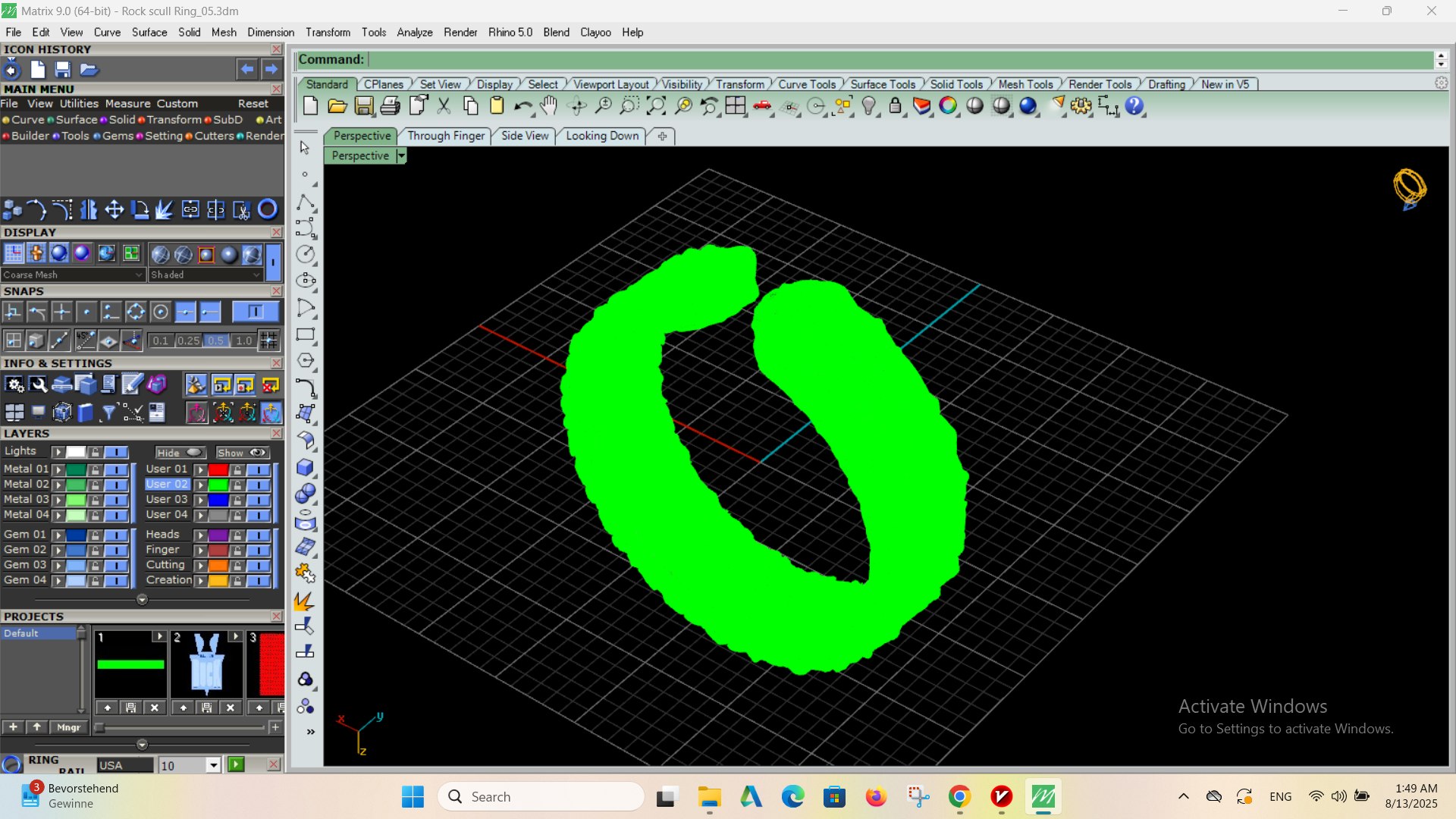Image resolution: width=1456 pixels, height=819 pixels.
Task: Click the Mngr button in Projects
Action: [68, 727]
